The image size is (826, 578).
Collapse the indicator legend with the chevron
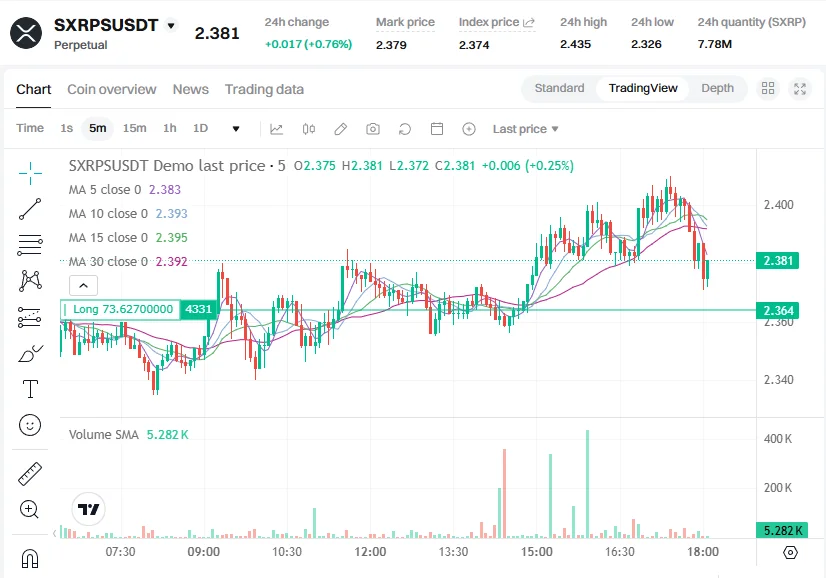[83, 286]
